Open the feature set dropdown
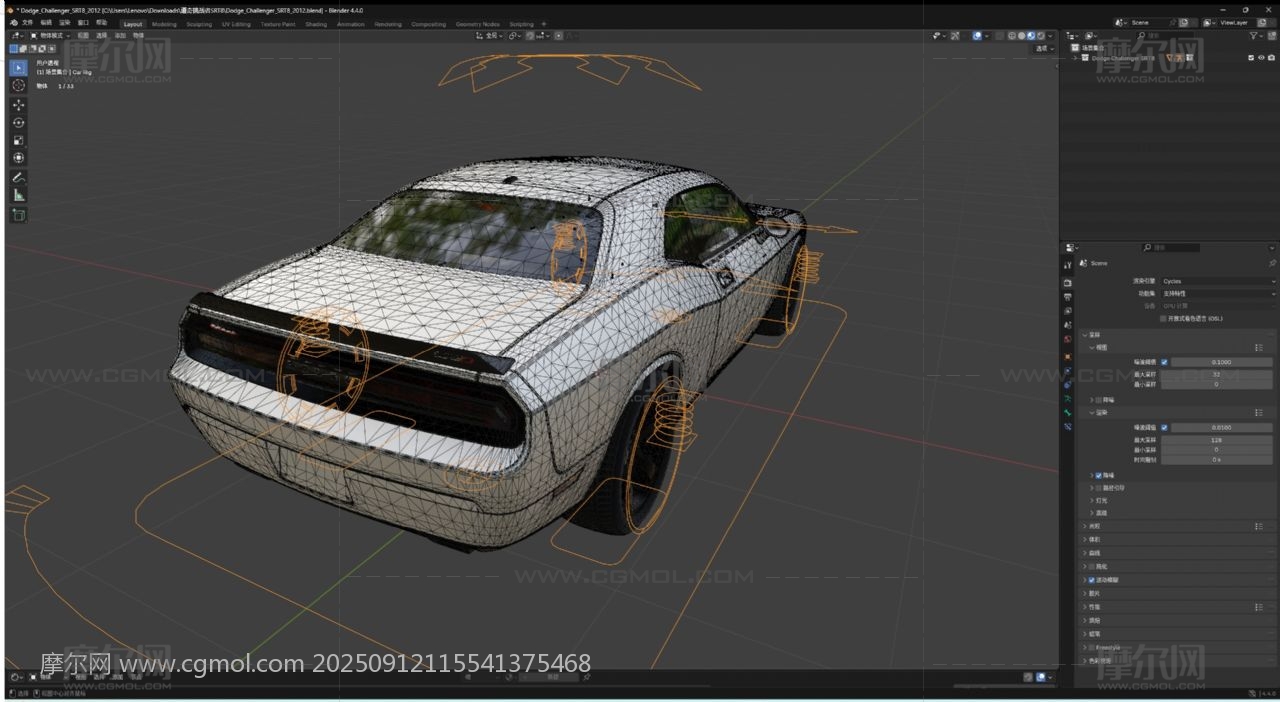 pos(1218,294)
